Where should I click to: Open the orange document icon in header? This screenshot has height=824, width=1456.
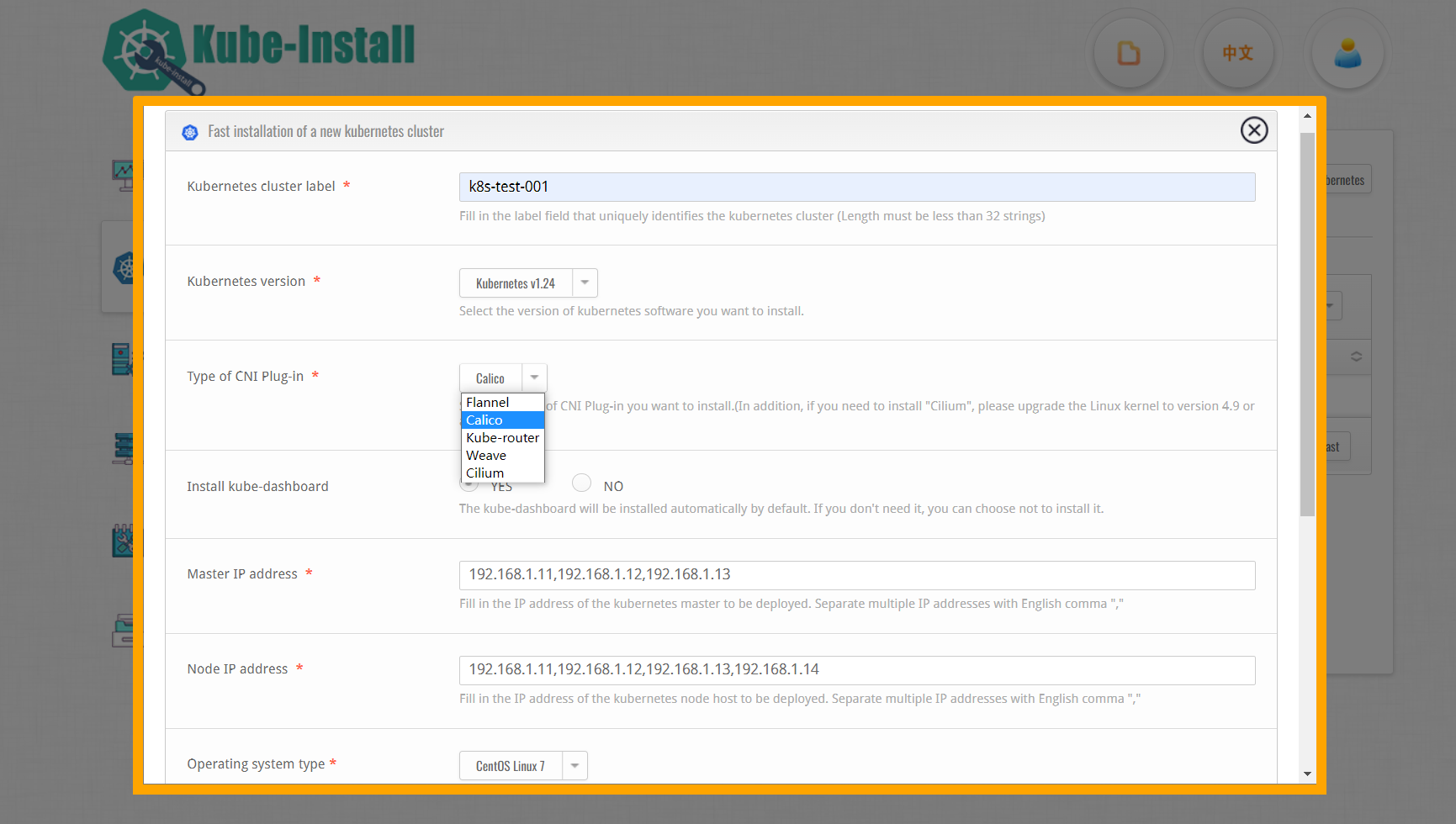(x=1129, y=53)
